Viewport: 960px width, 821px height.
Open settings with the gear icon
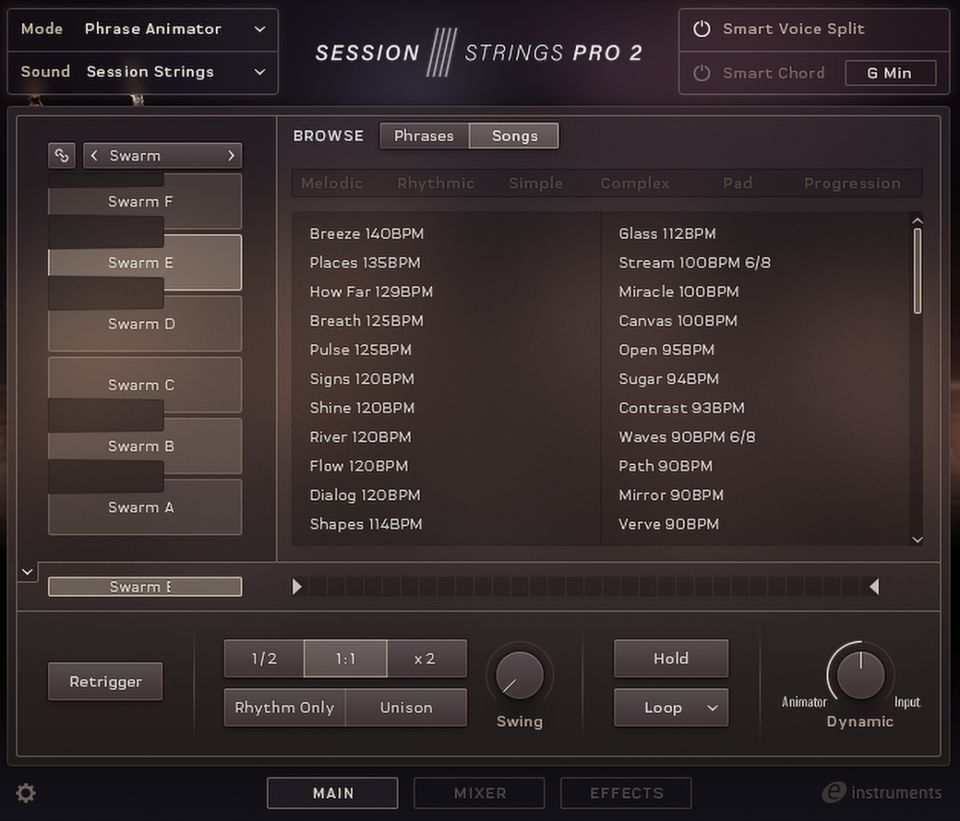click(26, 793)
